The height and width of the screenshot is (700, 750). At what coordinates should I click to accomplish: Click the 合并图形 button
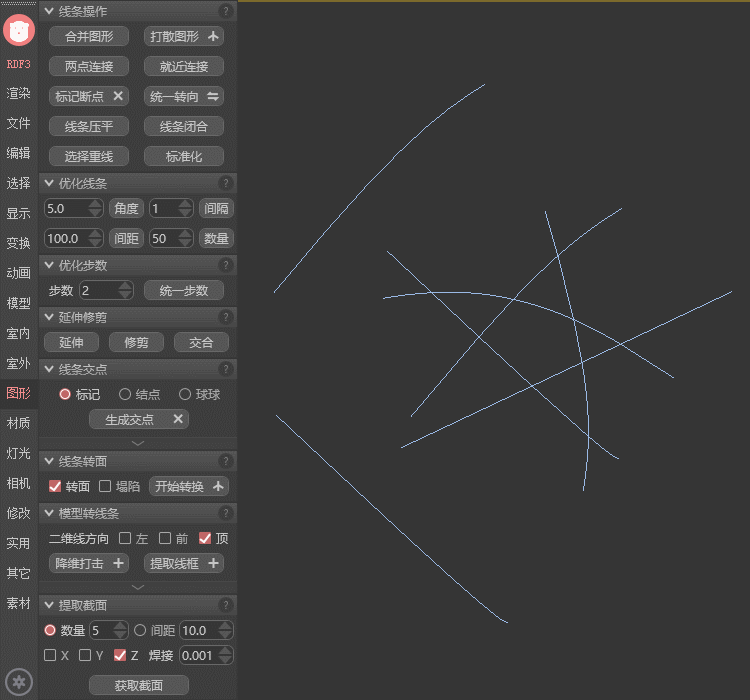(x=89, y=36)
